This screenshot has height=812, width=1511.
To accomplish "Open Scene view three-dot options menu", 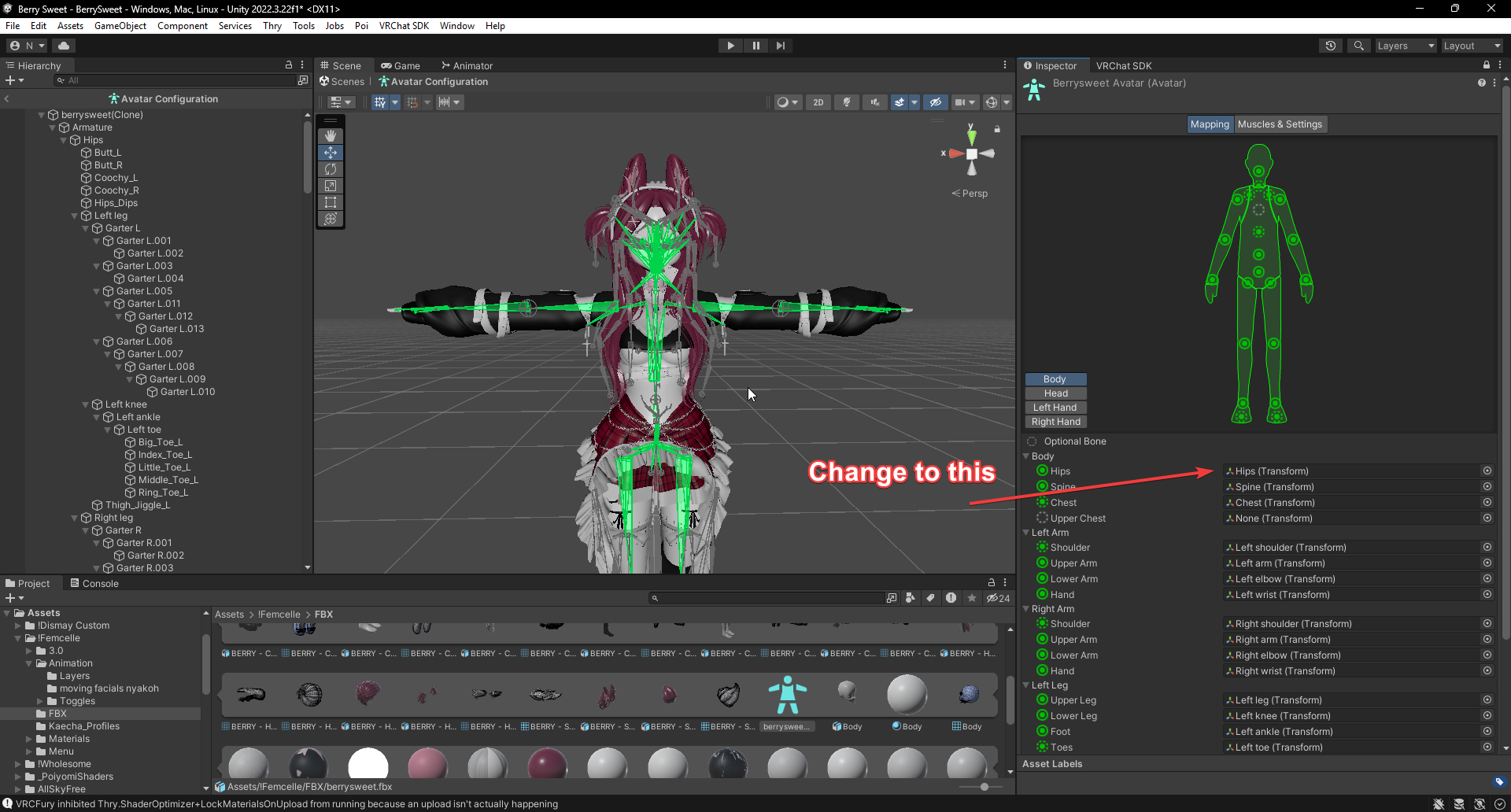I will pos(1005,65).
